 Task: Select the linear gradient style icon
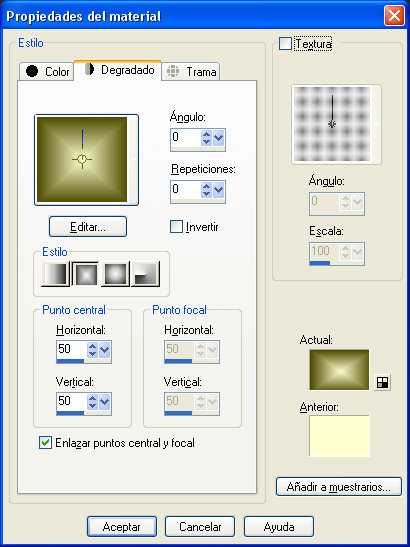(55, 275)
